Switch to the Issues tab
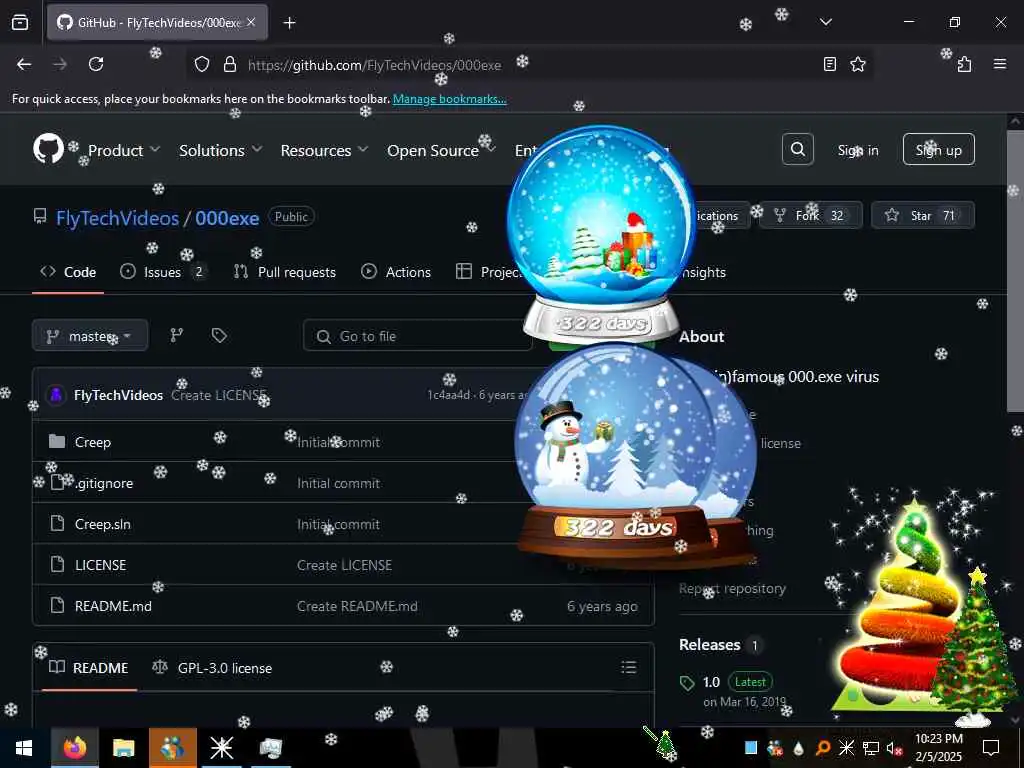Viewport: 1024px width, 768px height. coord(163,272)
